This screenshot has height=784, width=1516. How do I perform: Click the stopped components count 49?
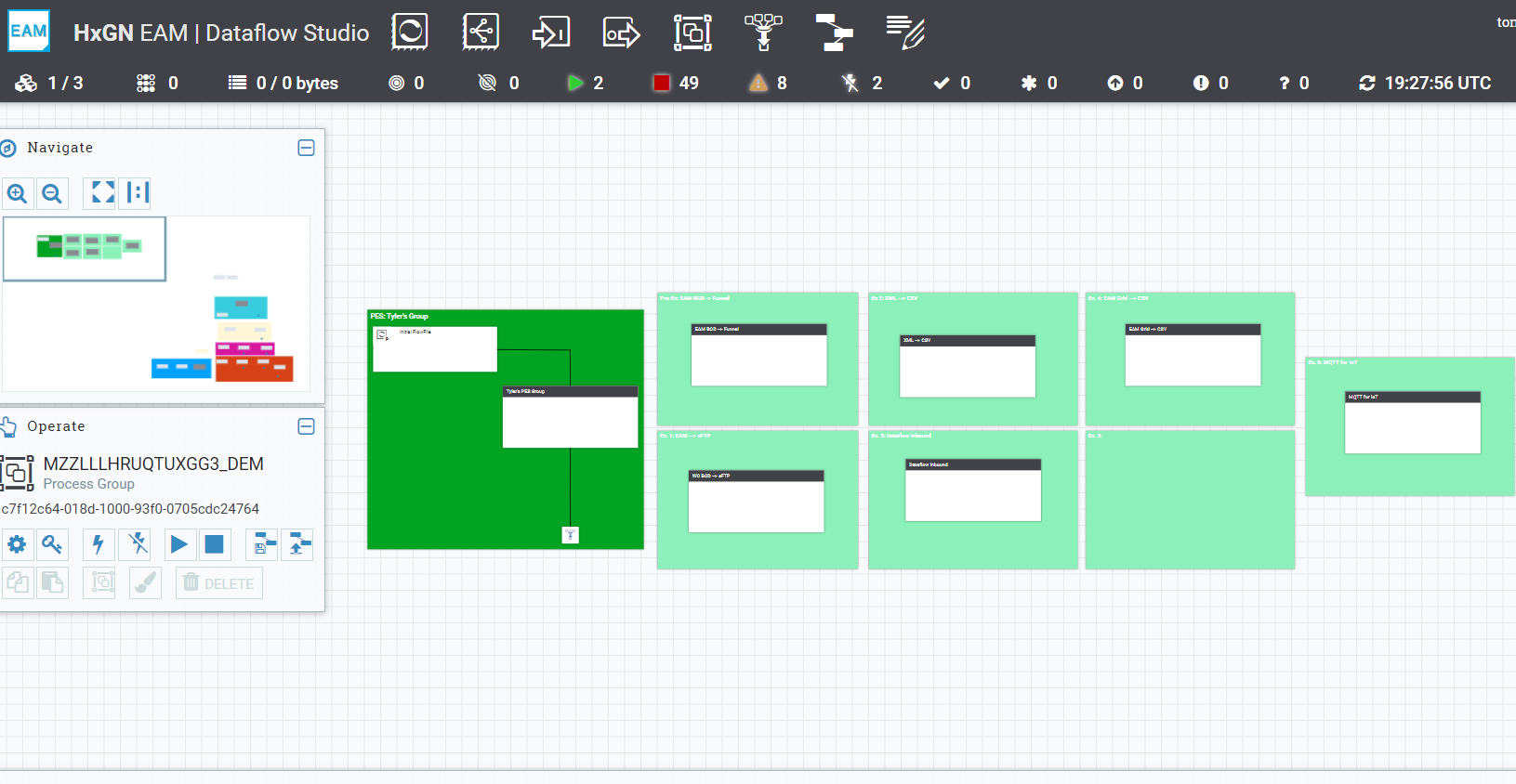point(676,83)
